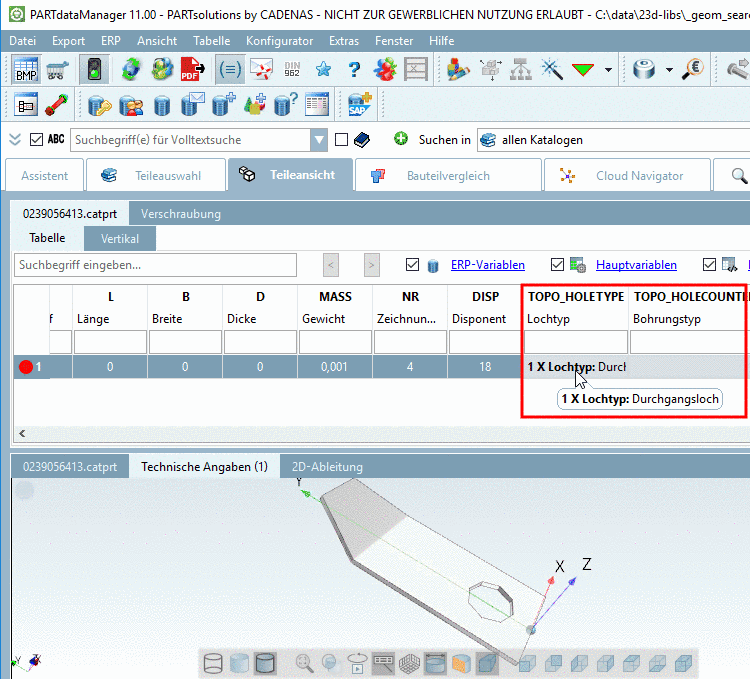
Task: Click the database with envelope icon
Action: [193, 105]
